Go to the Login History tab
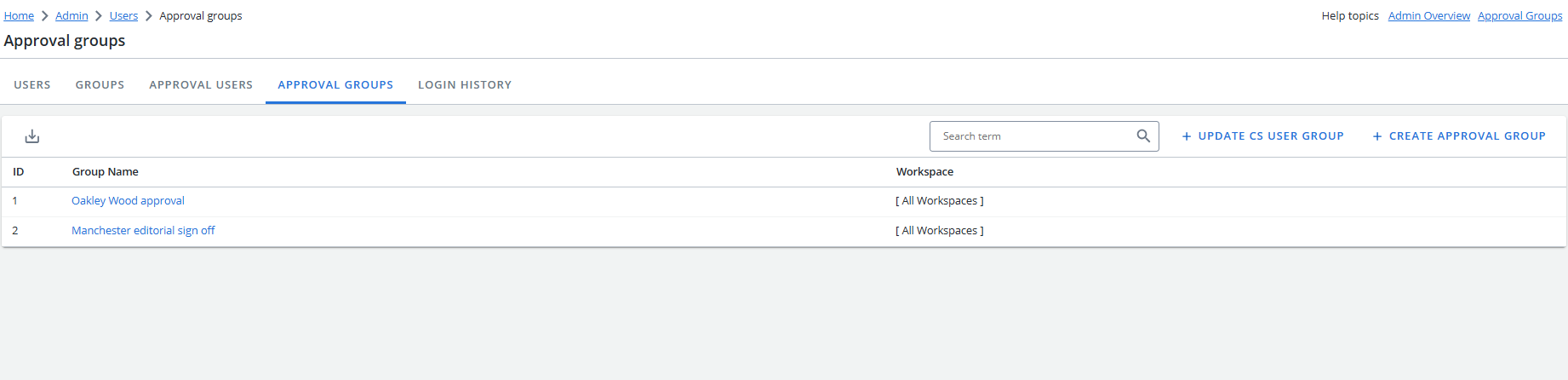 coord(465,85)
